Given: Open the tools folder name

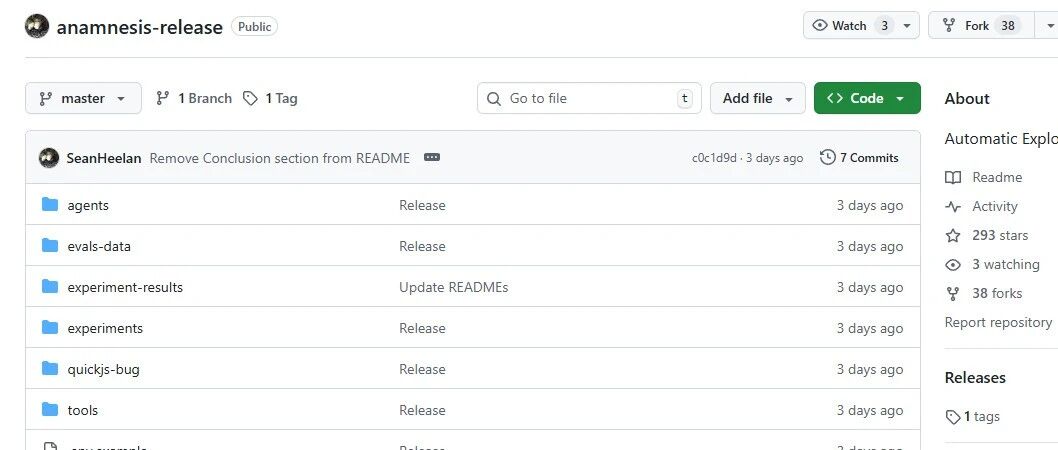Looking at the screenshot, I should coord(82,410).
